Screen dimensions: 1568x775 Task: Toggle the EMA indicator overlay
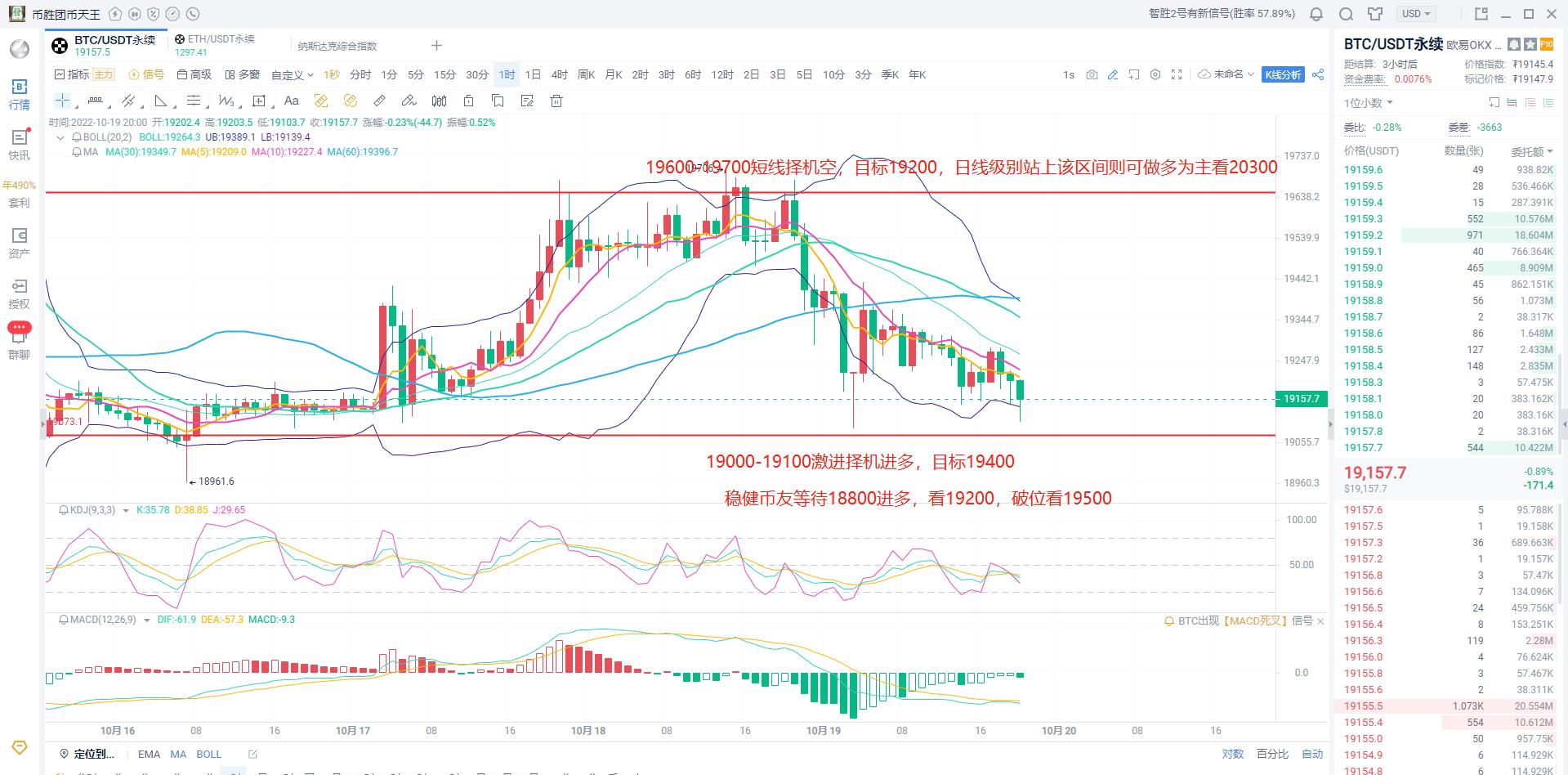point(149,754)
